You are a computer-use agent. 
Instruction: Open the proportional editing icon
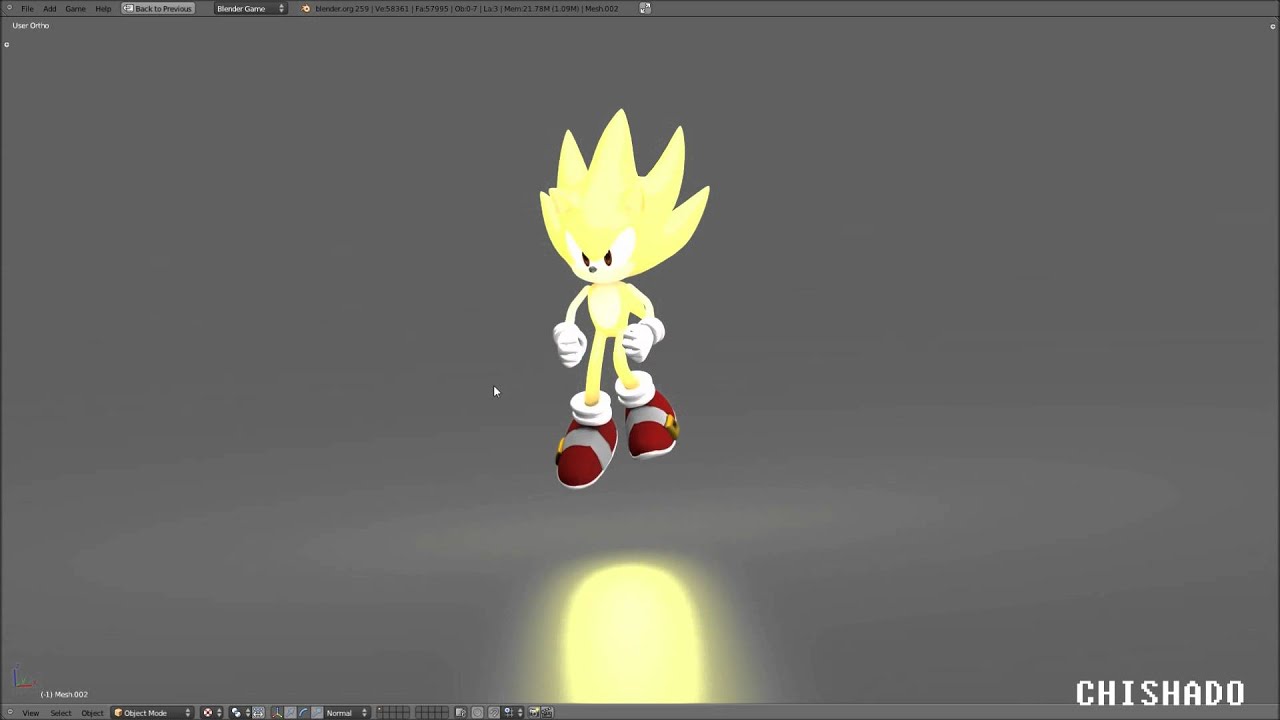(477, 713)
